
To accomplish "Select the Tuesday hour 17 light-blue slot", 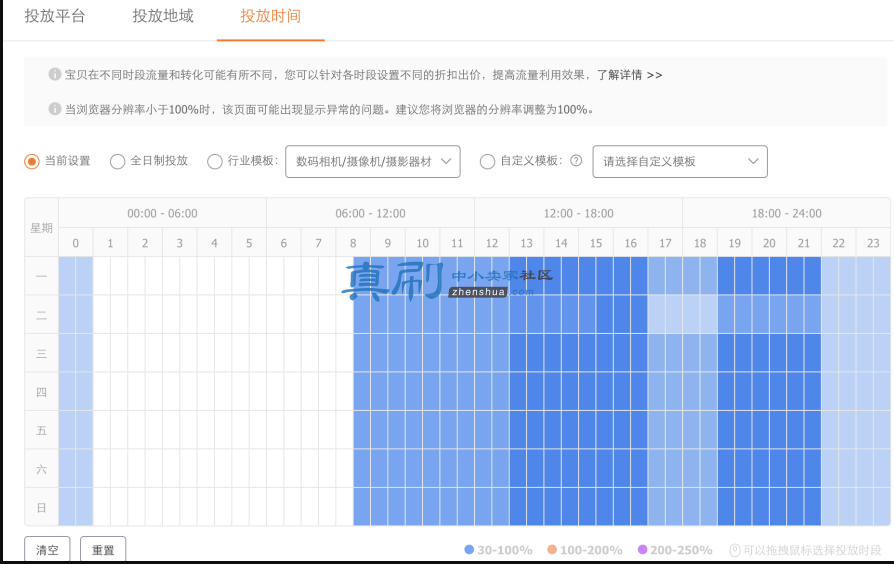I will click(665, 315).
